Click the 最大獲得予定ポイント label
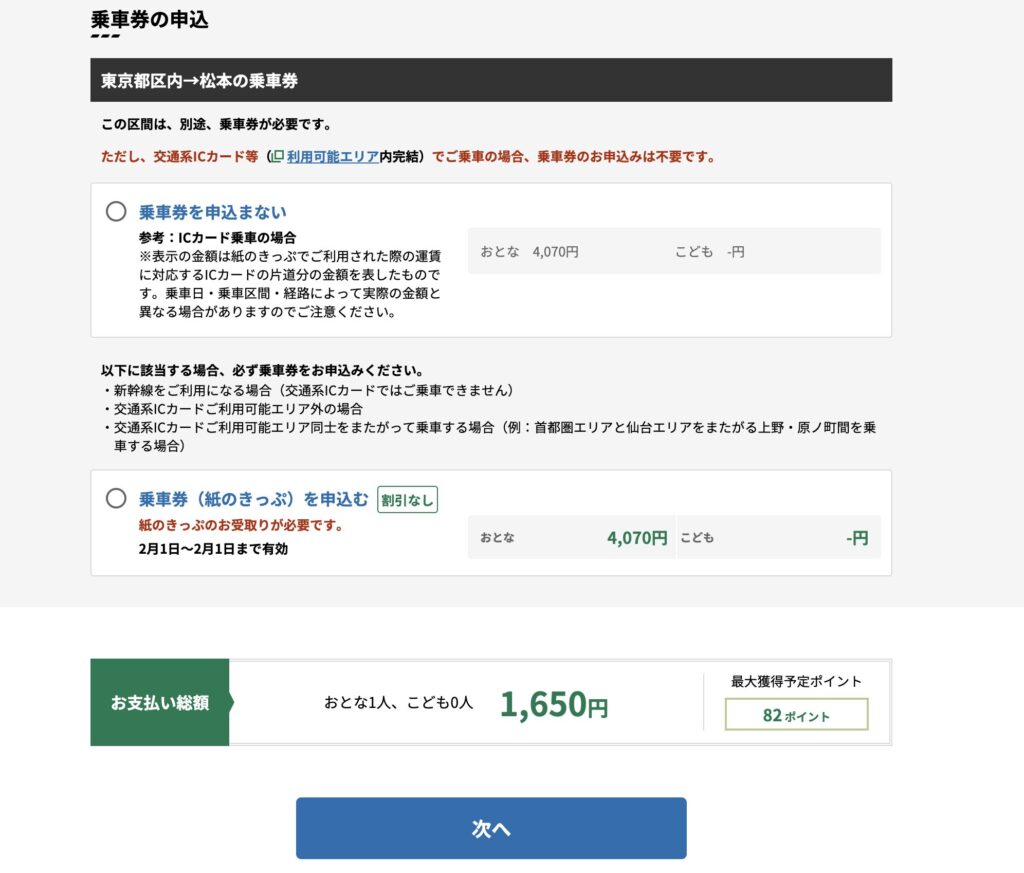This screenshot has height=873, width=1024. (x=796, y=682)
